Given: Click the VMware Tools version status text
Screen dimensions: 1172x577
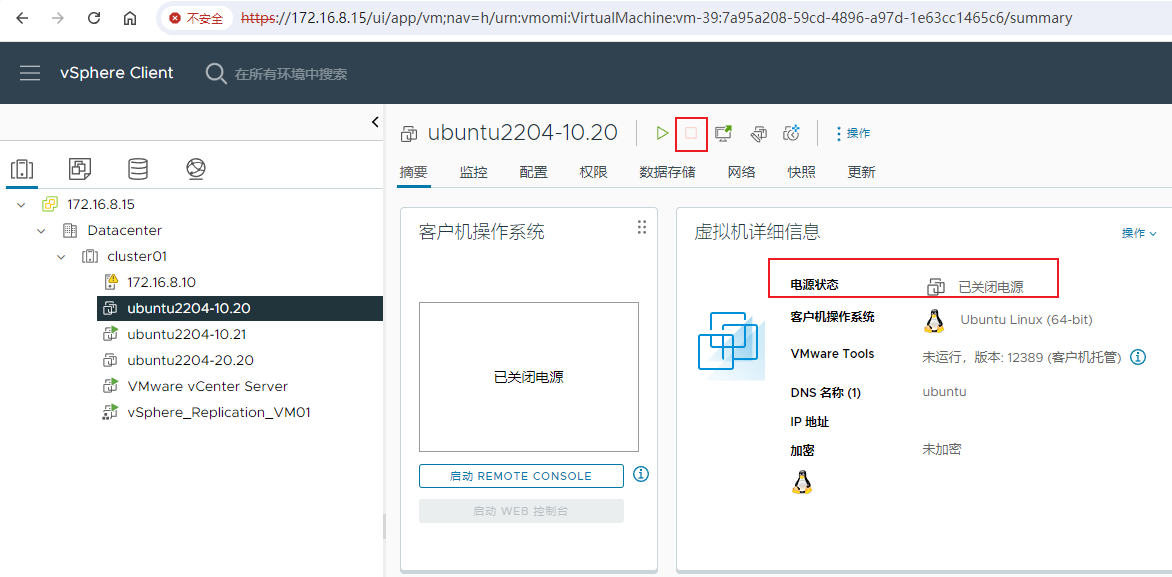Looking at the screenshot, I should pos(1023,358).
